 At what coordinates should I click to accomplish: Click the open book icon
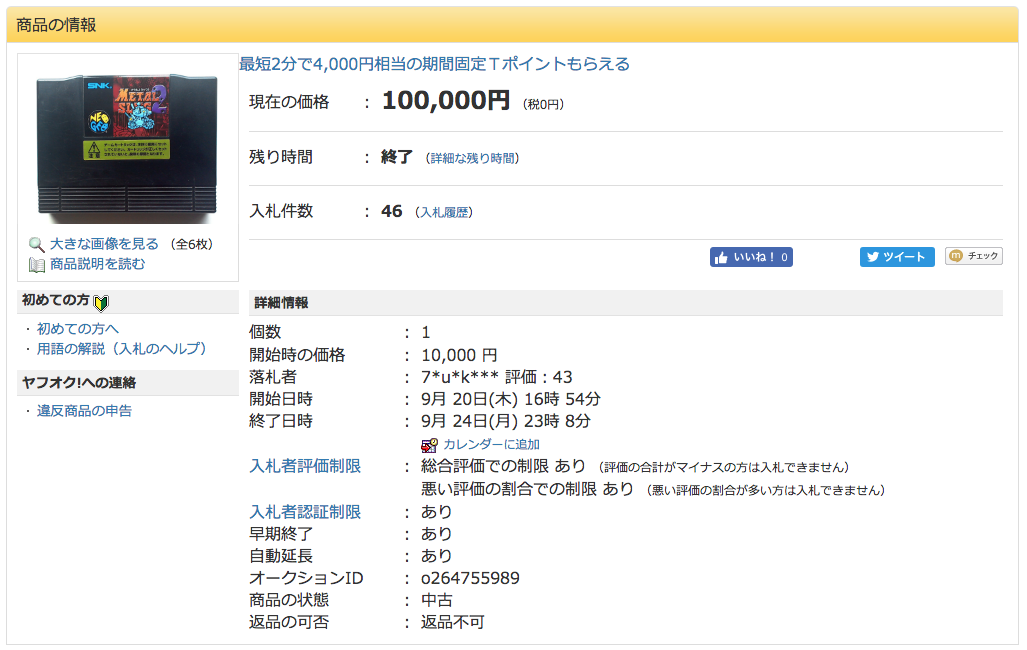click(36, 265)
